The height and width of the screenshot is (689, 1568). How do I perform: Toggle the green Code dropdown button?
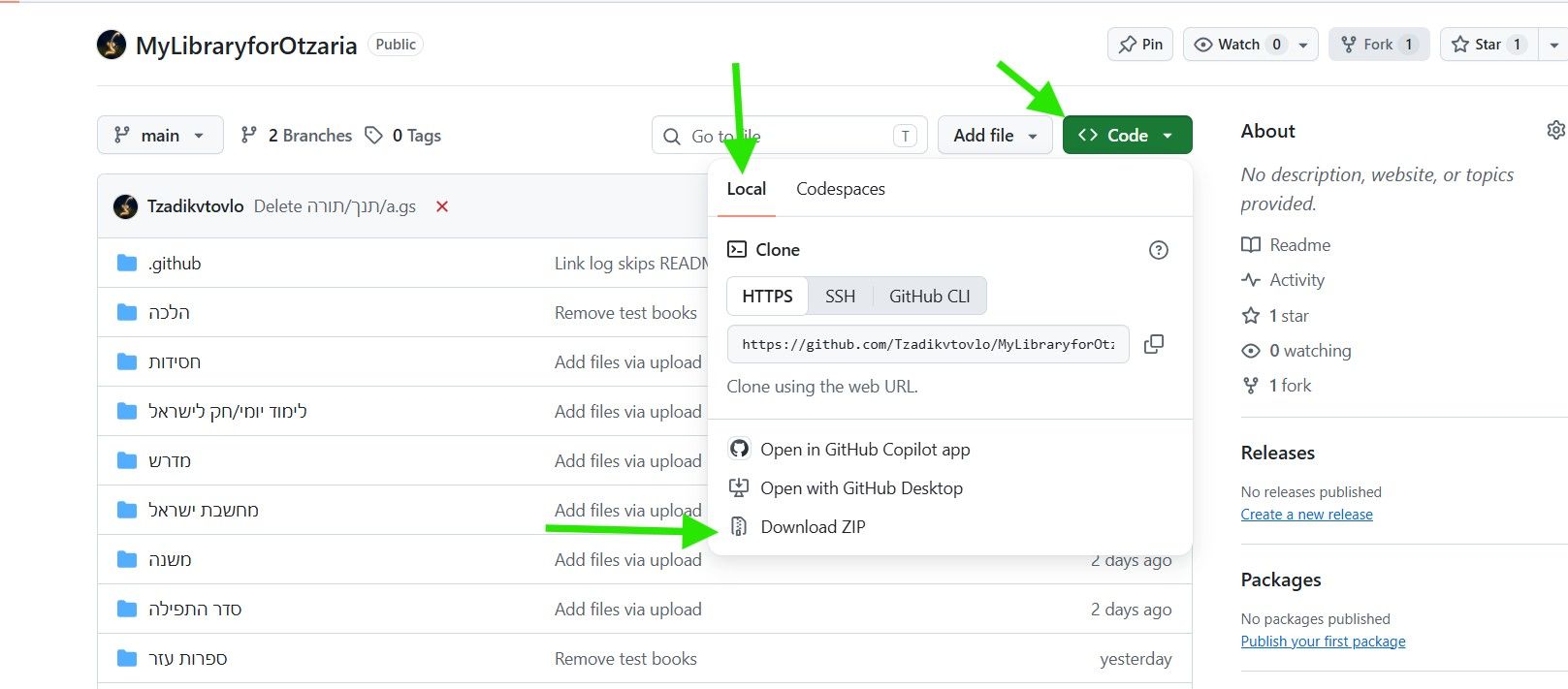[1128, 135]
